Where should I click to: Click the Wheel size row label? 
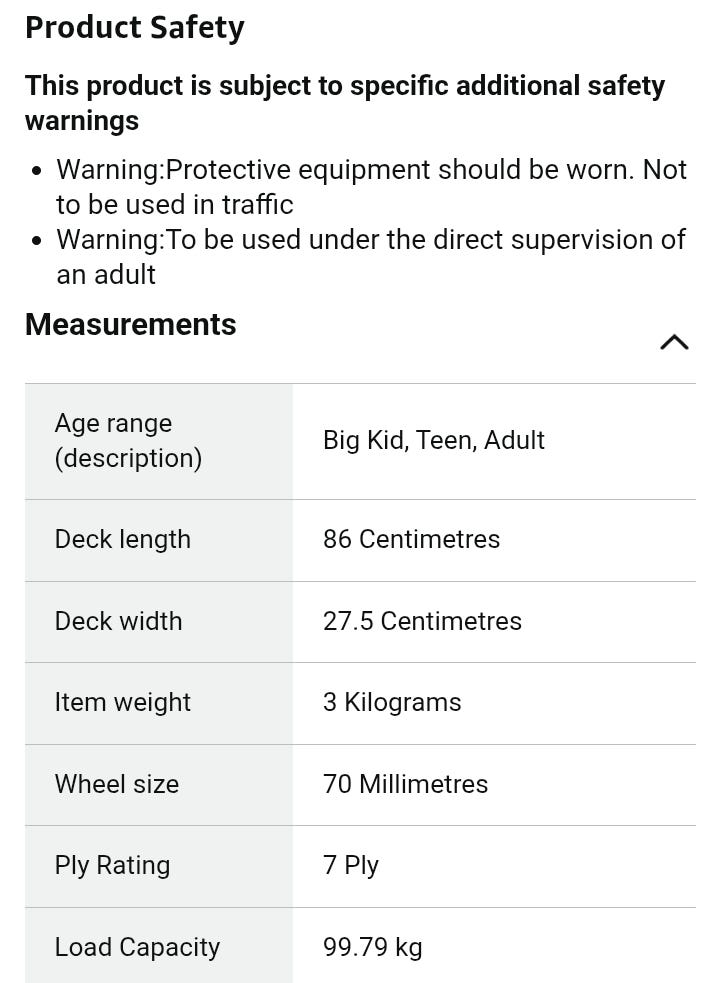pyautogui.click(x=116, y=784)
